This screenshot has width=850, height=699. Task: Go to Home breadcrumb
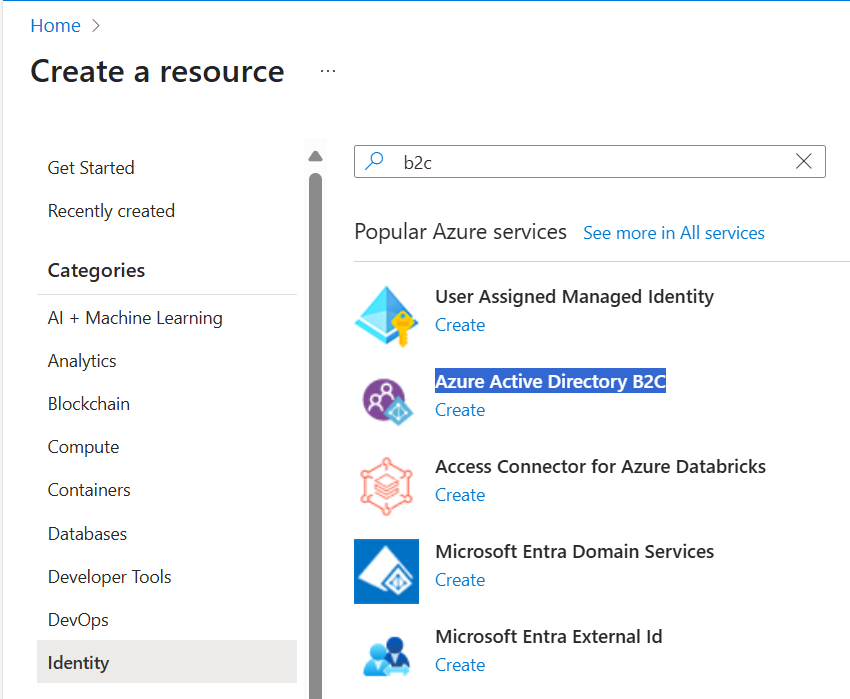[55, 25]
